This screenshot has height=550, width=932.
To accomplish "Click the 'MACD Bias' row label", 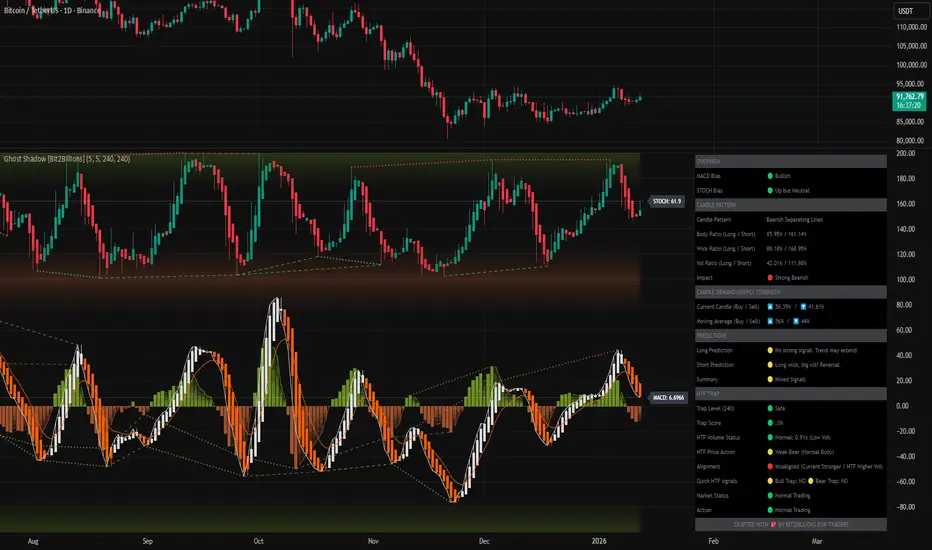I will (709, 176).
